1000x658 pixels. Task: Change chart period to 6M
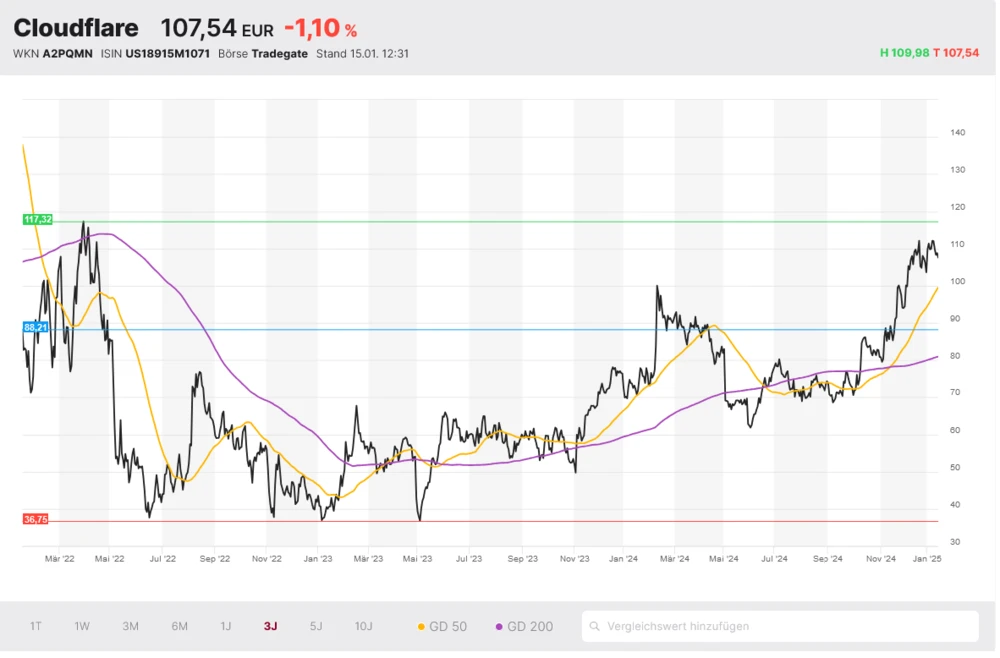pyautogui.click(x=179, y=627)
